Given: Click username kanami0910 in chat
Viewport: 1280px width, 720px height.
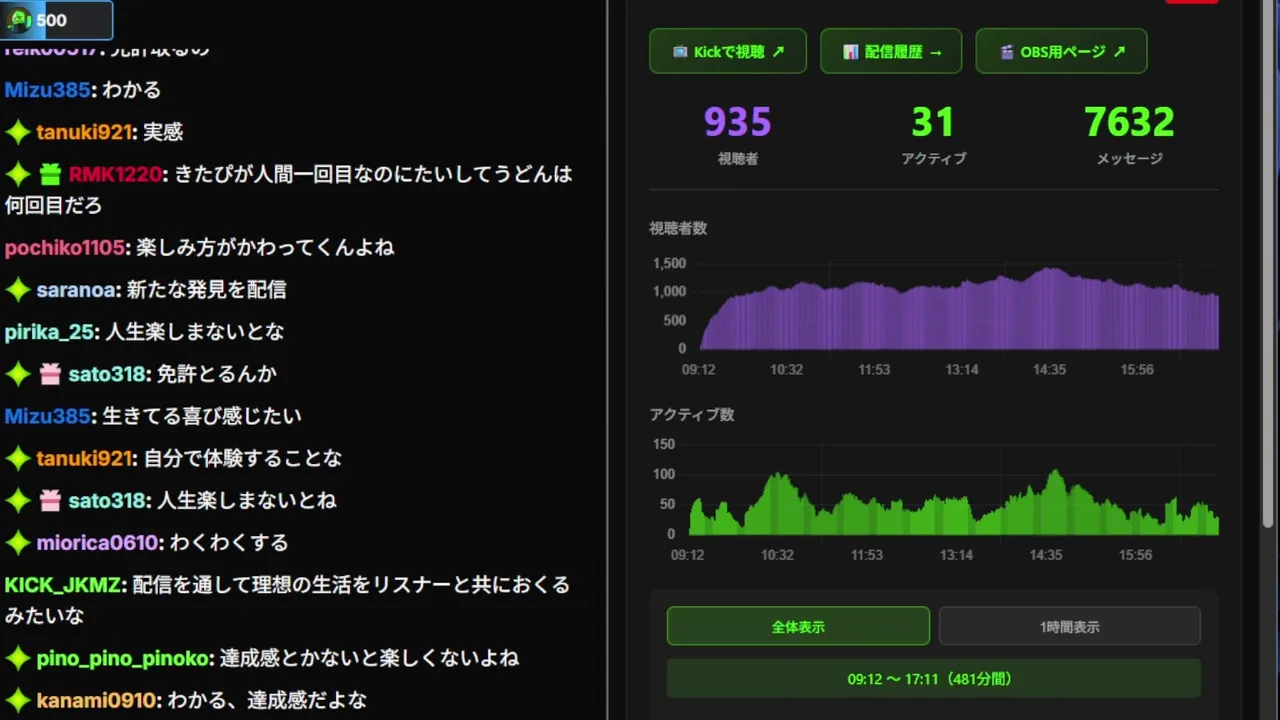Looking at the screenshot, I should pos(95,700).
